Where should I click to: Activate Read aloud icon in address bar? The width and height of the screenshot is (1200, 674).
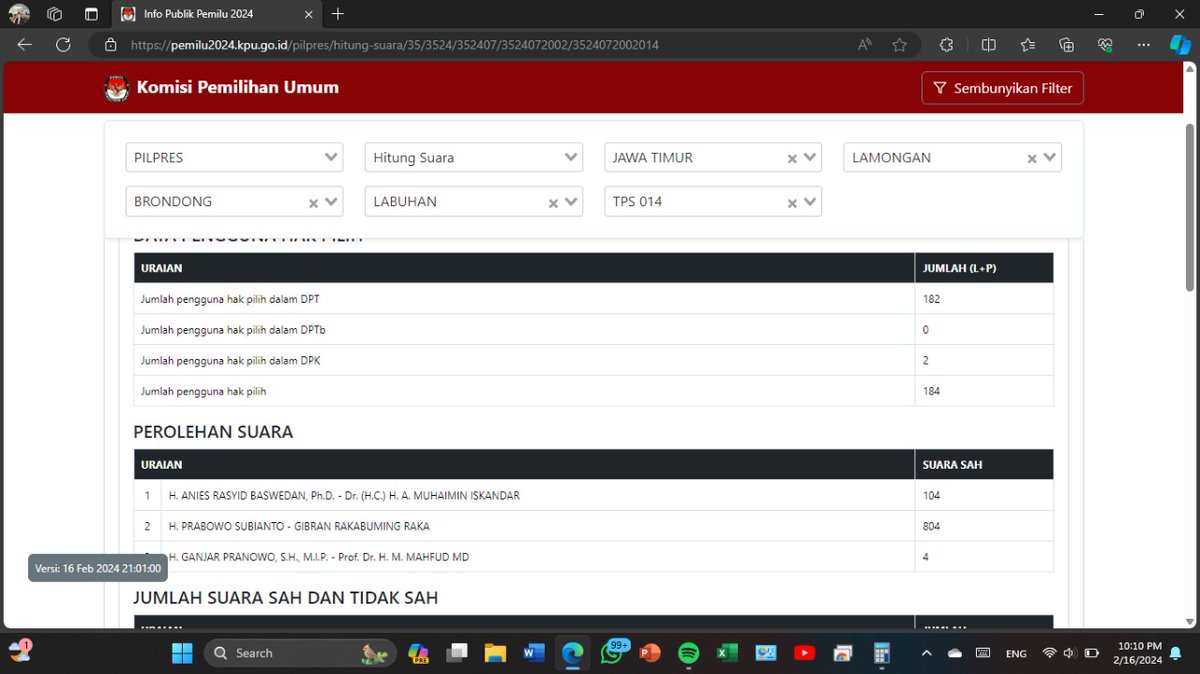click(x=865, y=44)
